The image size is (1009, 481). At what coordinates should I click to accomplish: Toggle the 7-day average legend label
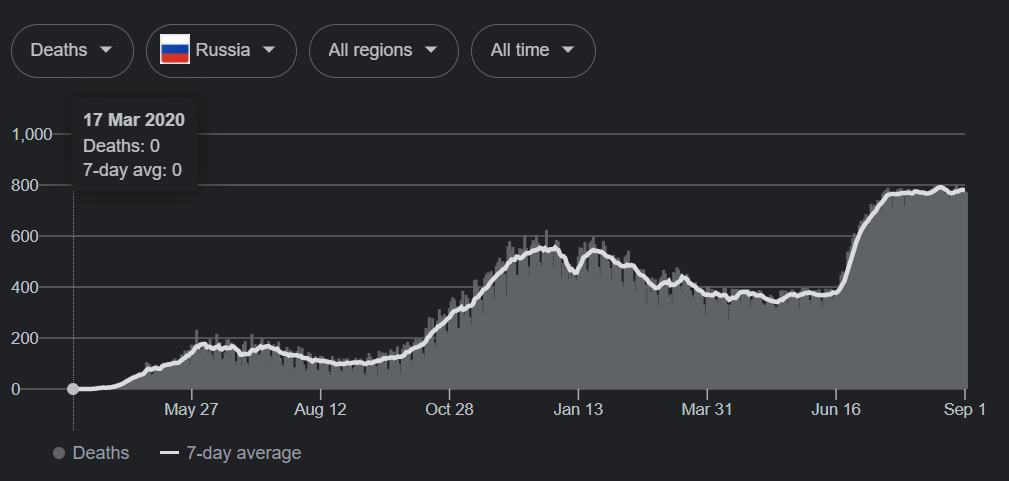(x=243, y=453)
